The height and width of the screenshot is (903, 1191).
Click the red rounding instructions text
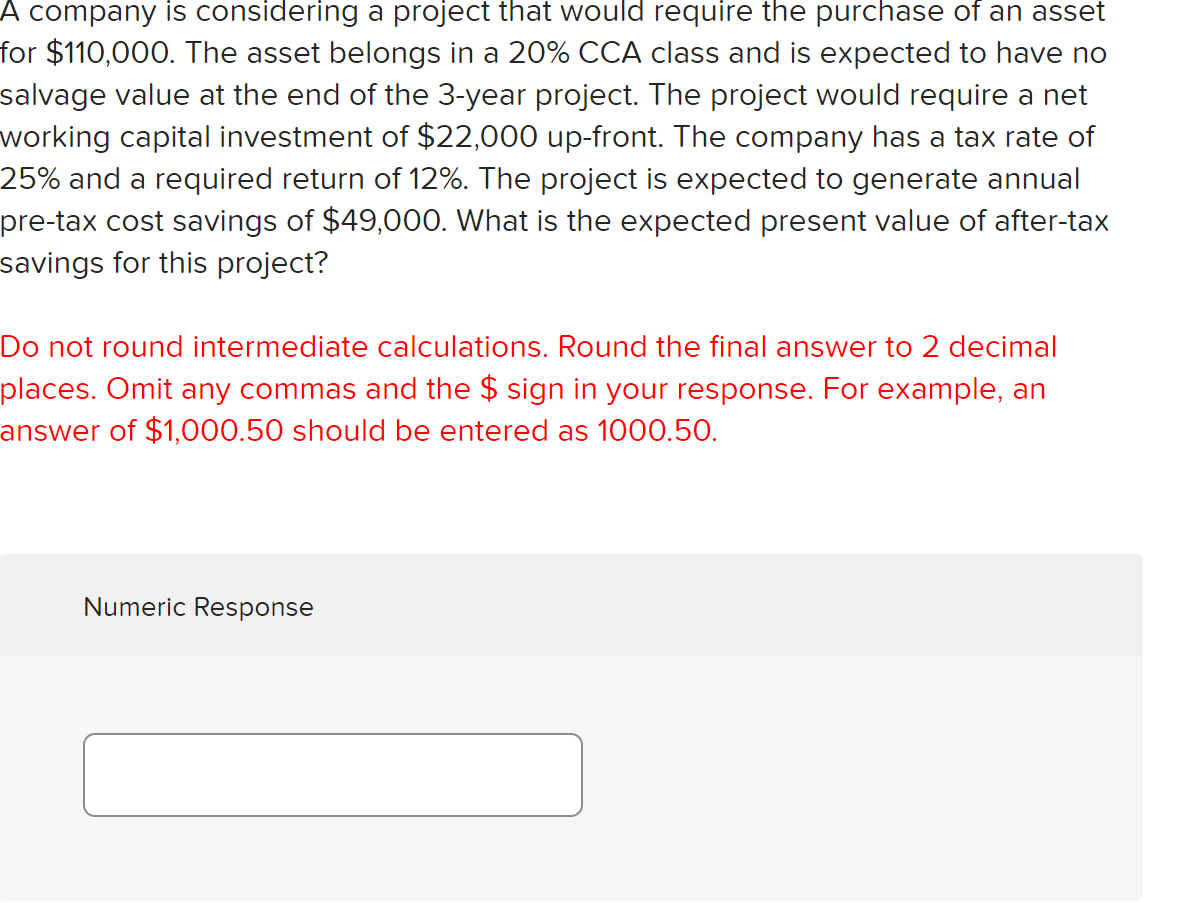click(500, 388)
